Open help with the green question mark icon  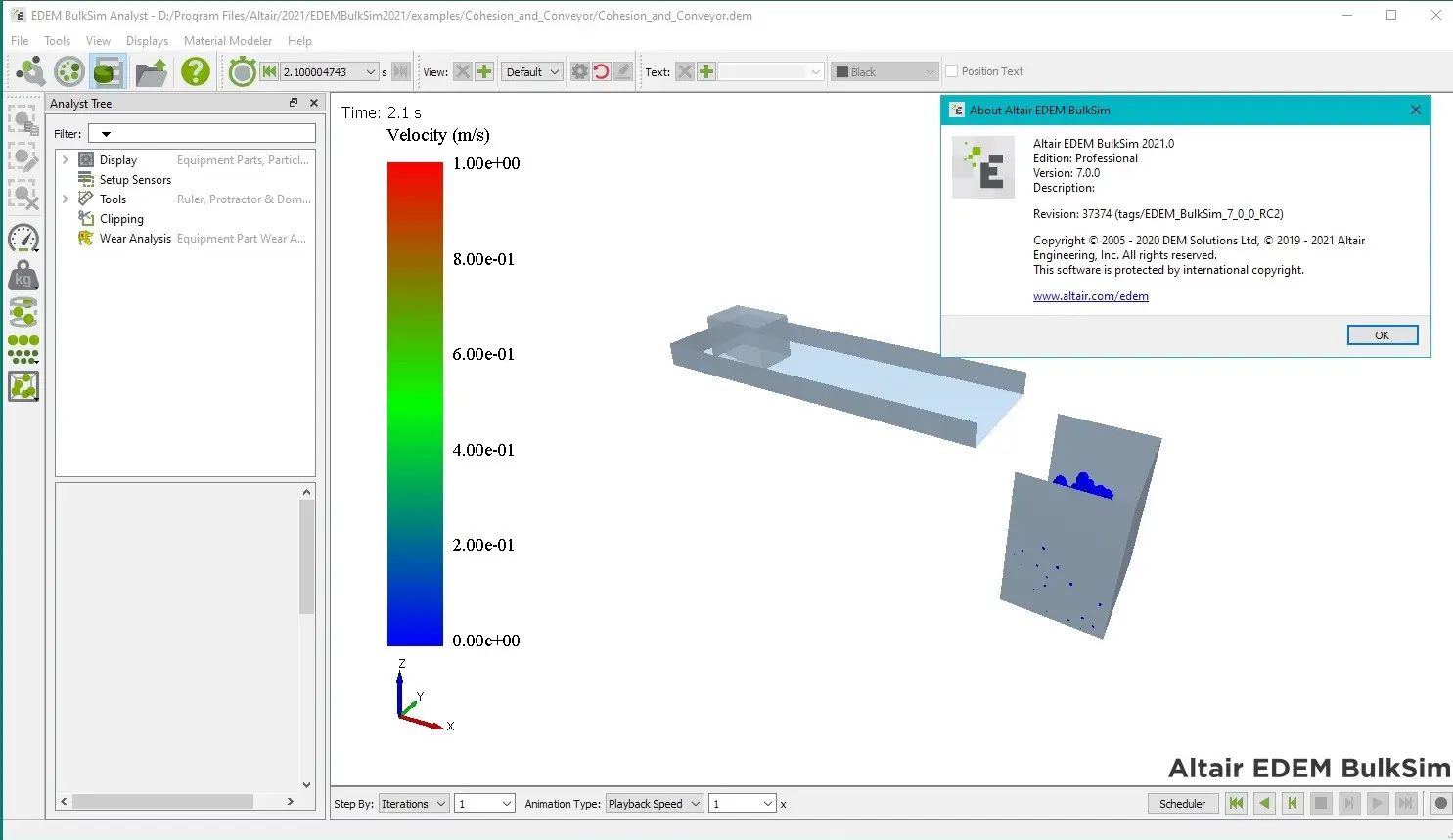[x=196, y=71]
